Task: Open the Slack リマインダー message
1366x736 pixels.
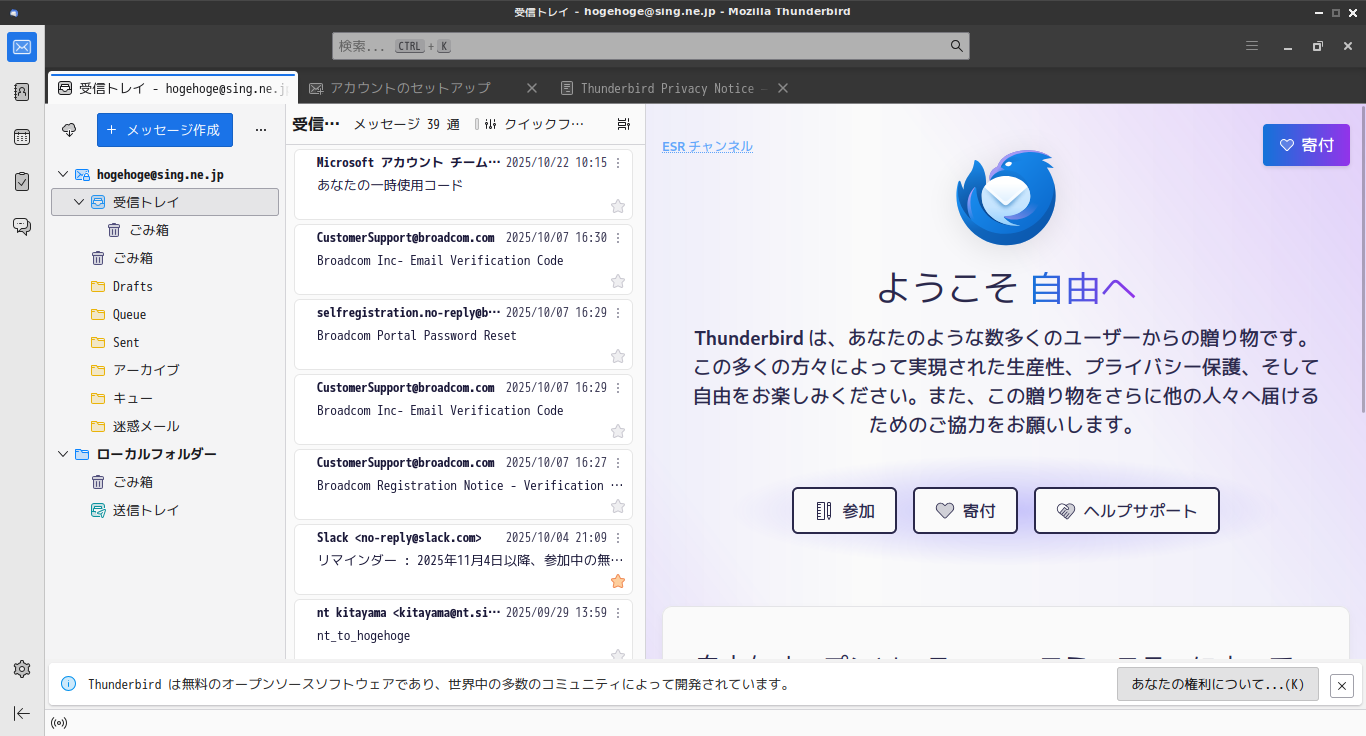Action: [x=463, y=559]
